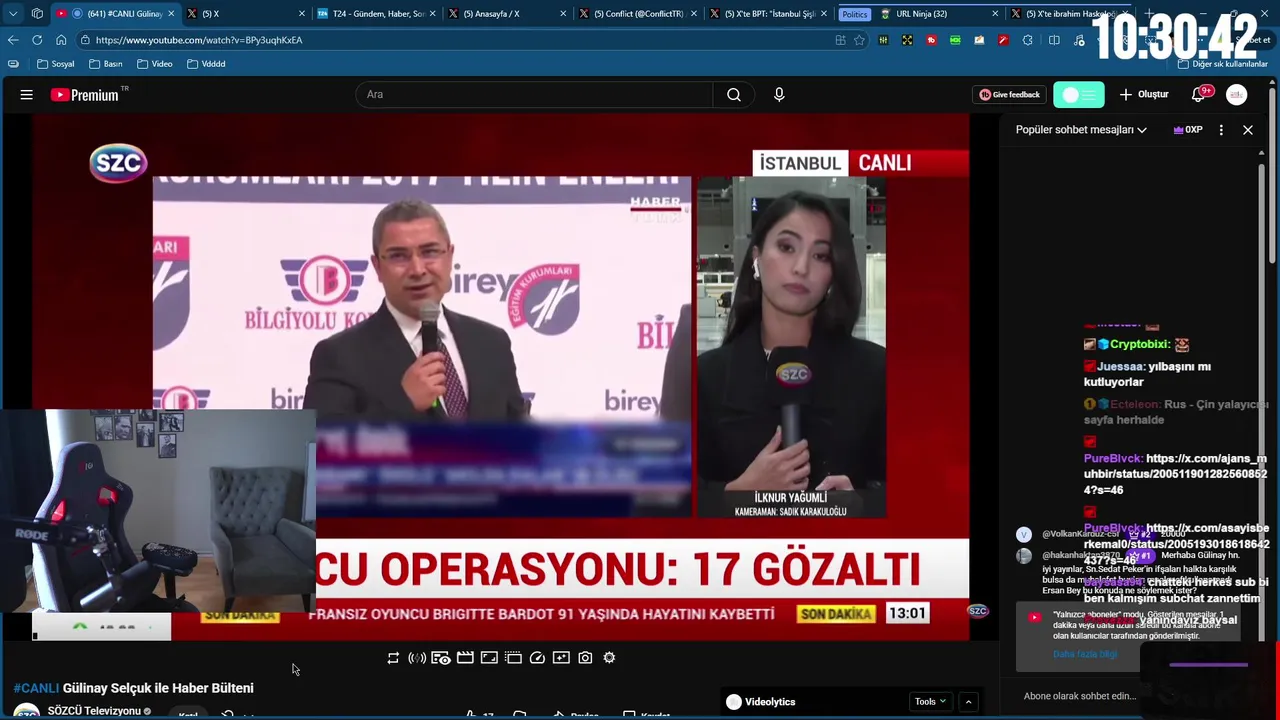Open the Daha fazla bilgi link
This screenshot has width=1280, height=720.
pyautogui.click(x=1084, y=654)
